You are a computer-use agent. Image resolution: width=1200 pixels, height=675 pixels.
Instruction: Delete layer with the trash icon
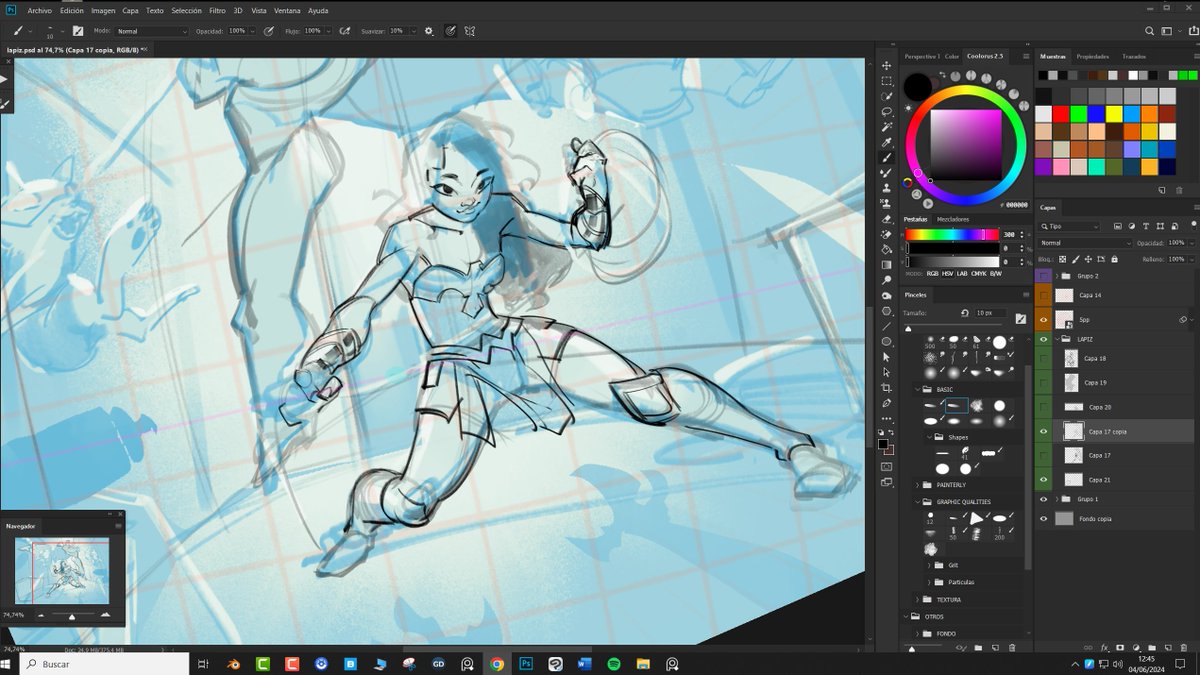click(1183, 647)
